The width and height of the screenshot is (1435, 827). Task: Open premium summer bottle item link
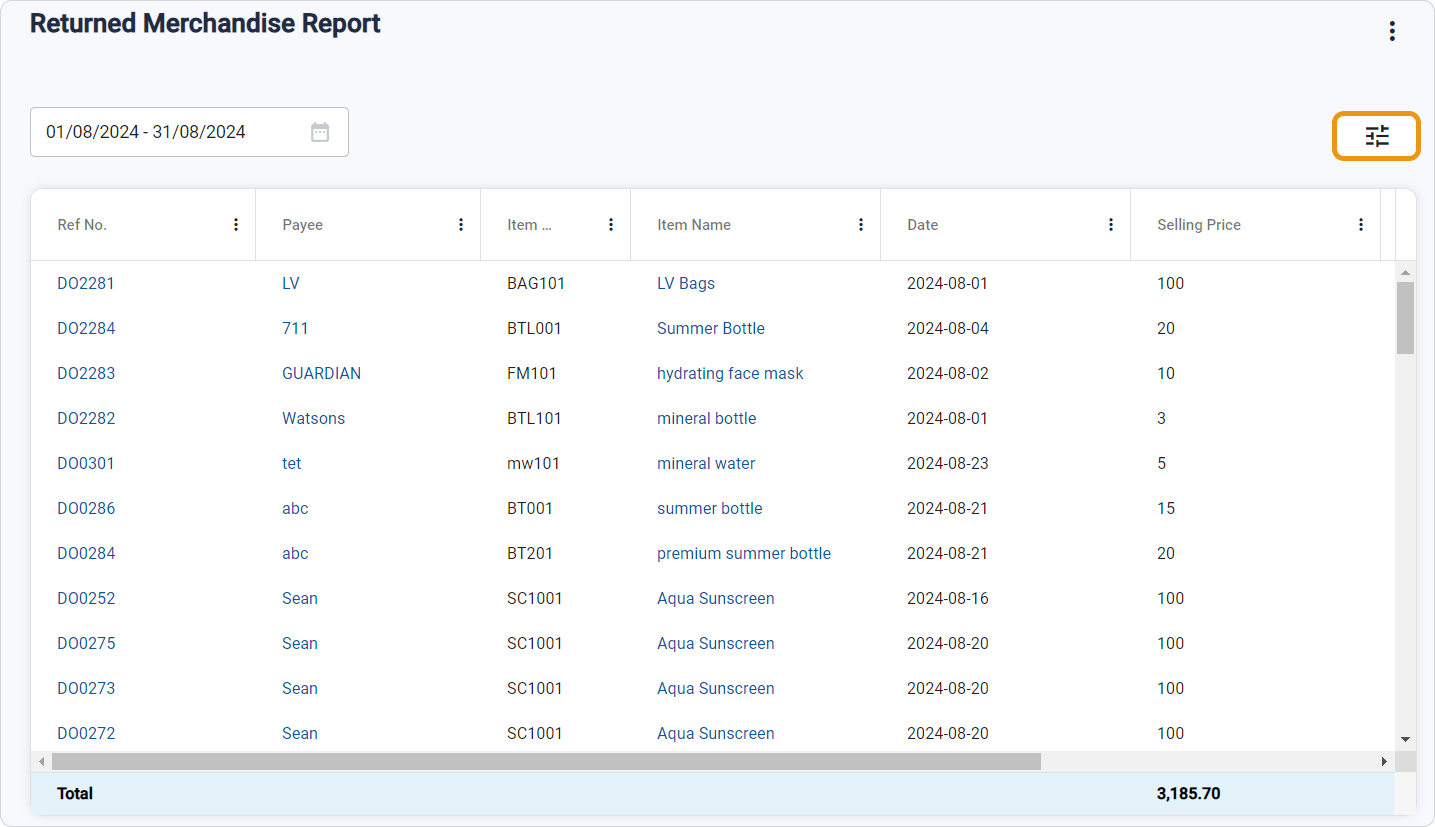744,553
